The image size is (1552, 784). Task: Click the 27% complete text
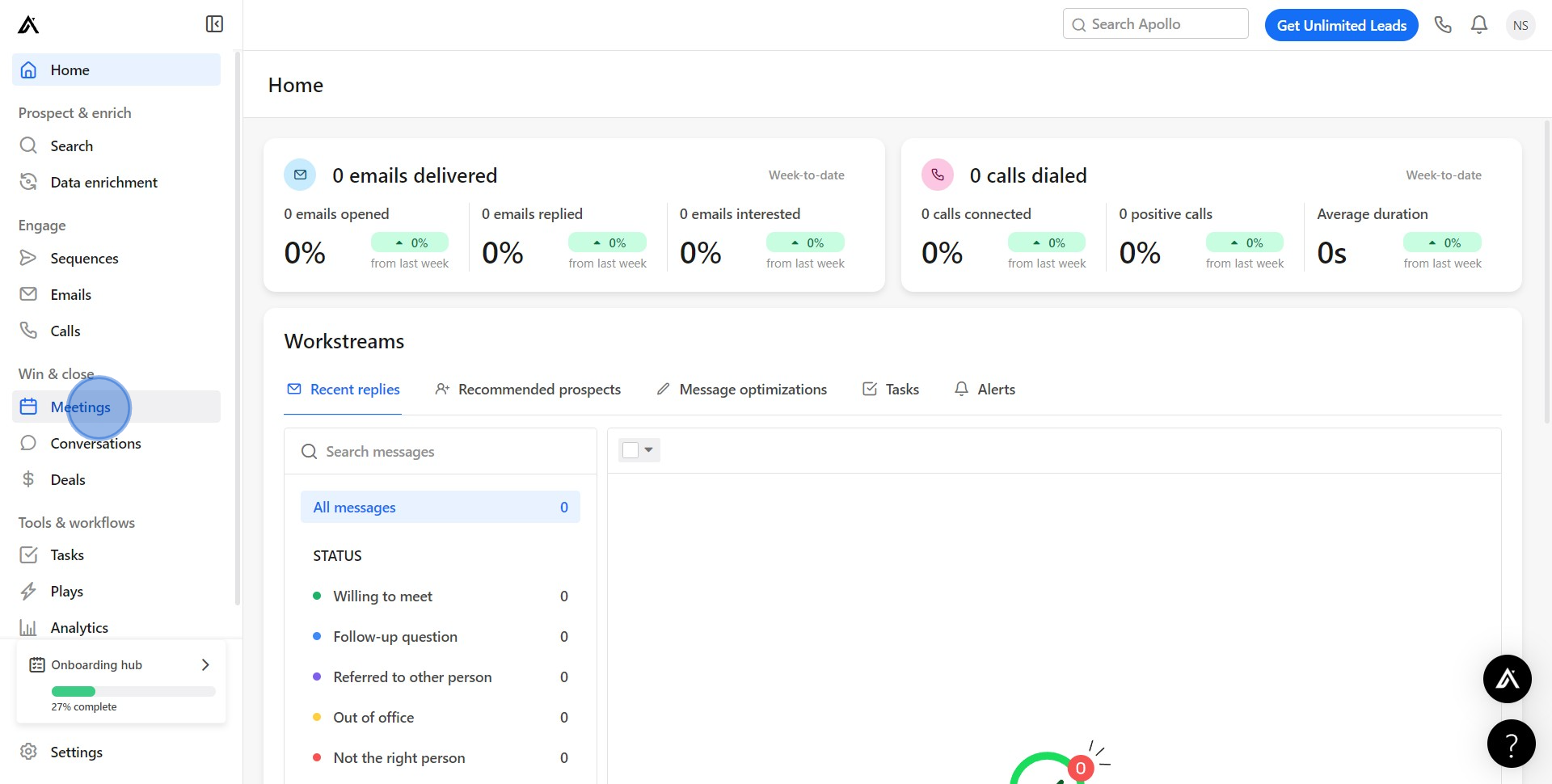[84, 706]
